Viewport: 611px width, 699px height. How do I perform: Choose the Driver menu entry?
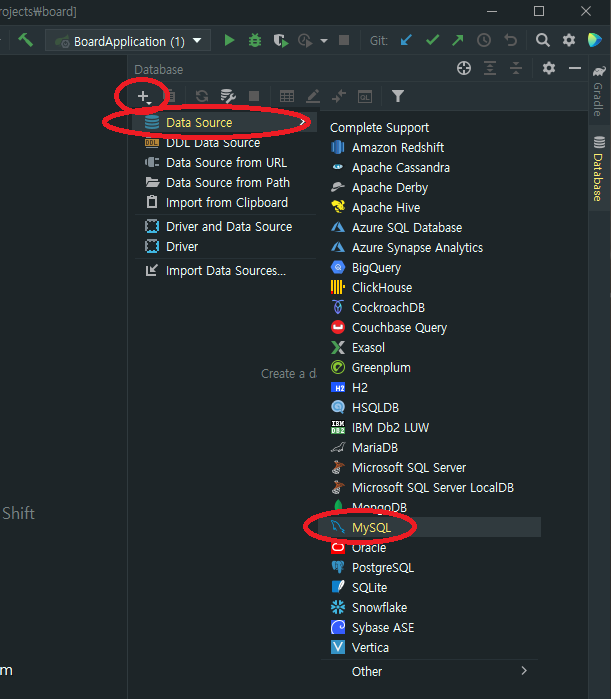coord(226,247)
